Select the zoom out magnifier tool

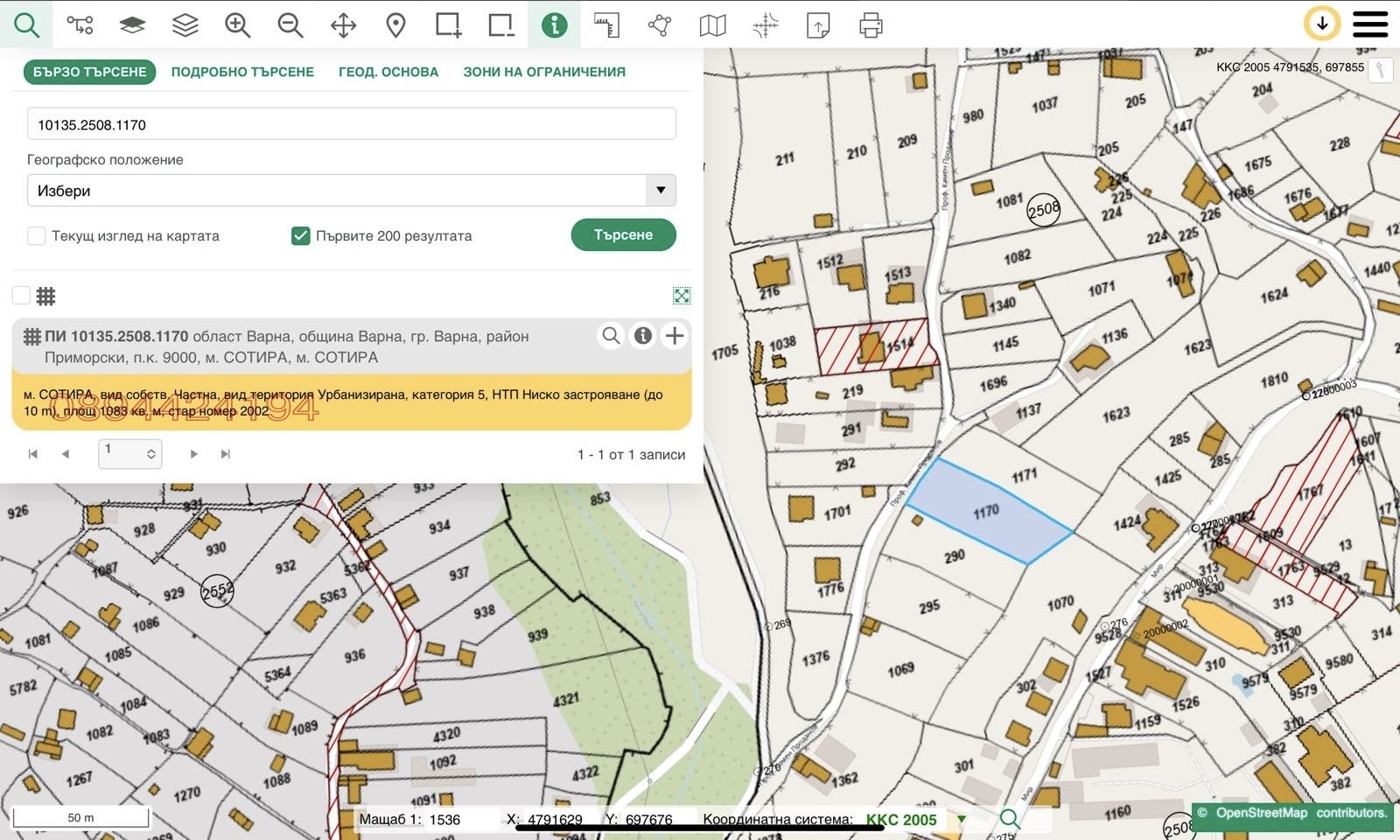[x=290, y=25]
